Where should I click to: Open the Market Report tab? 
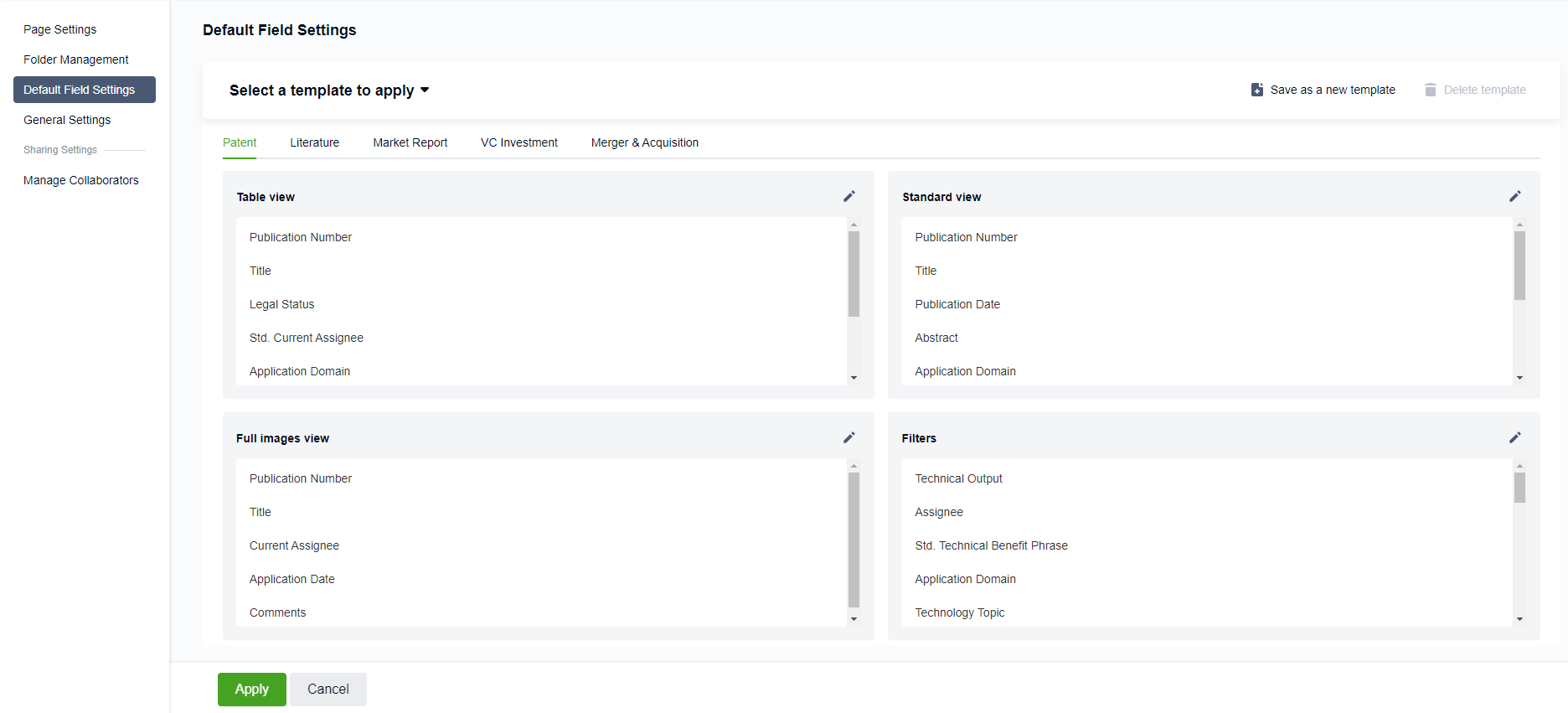pos(410,142)
